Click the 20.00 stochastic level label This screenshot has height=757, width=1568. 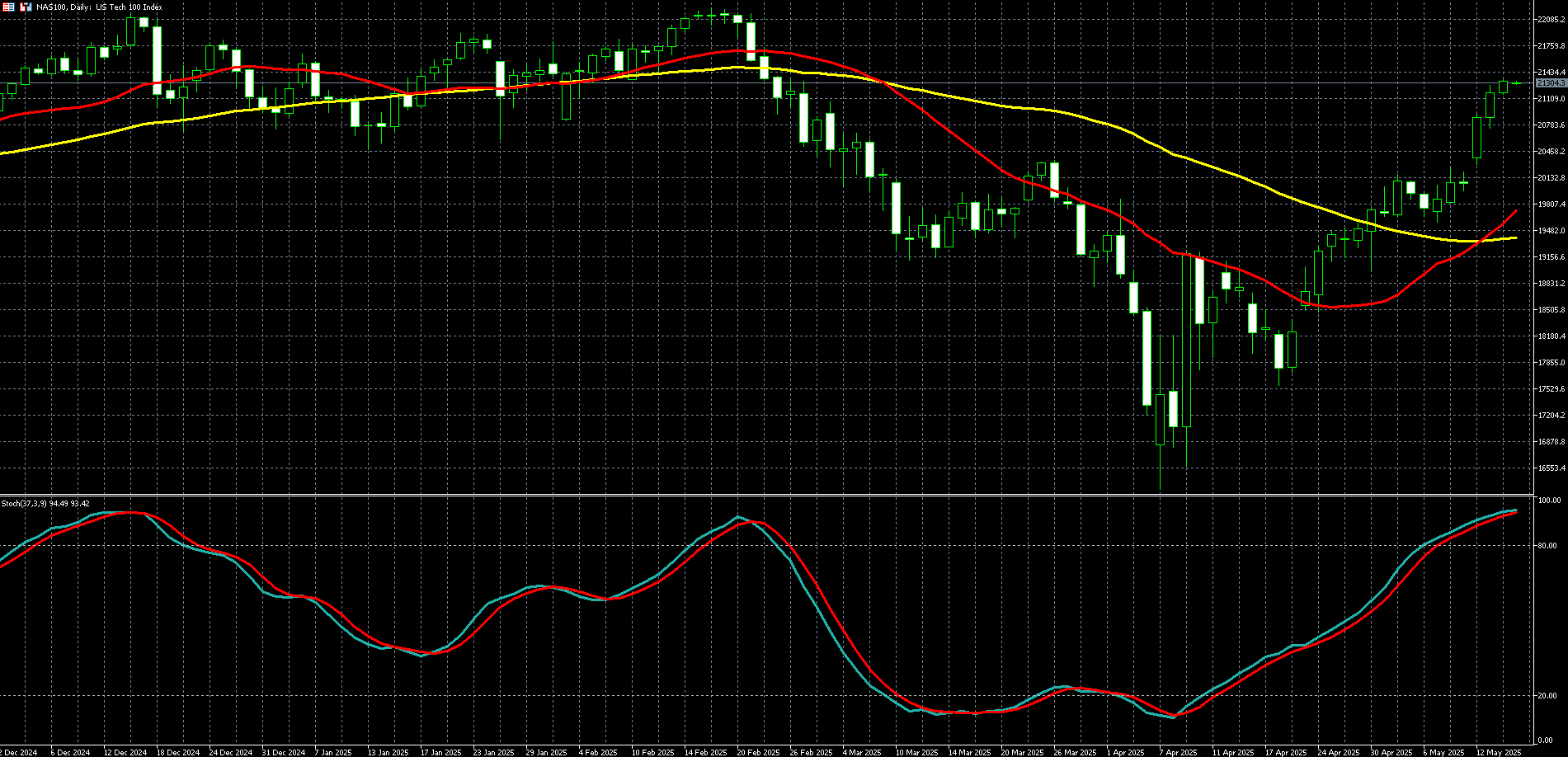pyautogui.click(x=1547, y=696)
